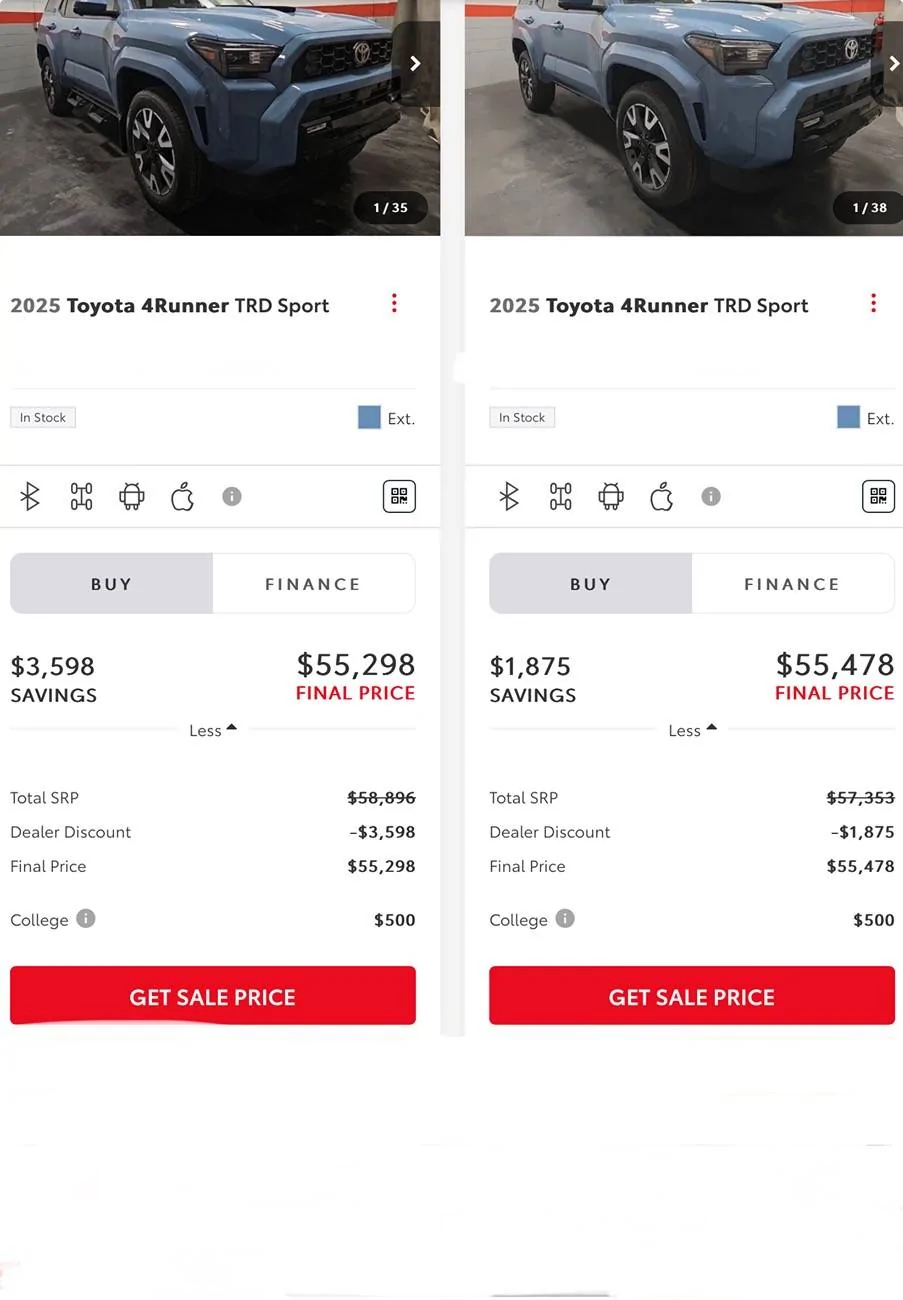Open the 2025 Toyota 4Runner title, $55,478 listing

(x=648, y=306)
